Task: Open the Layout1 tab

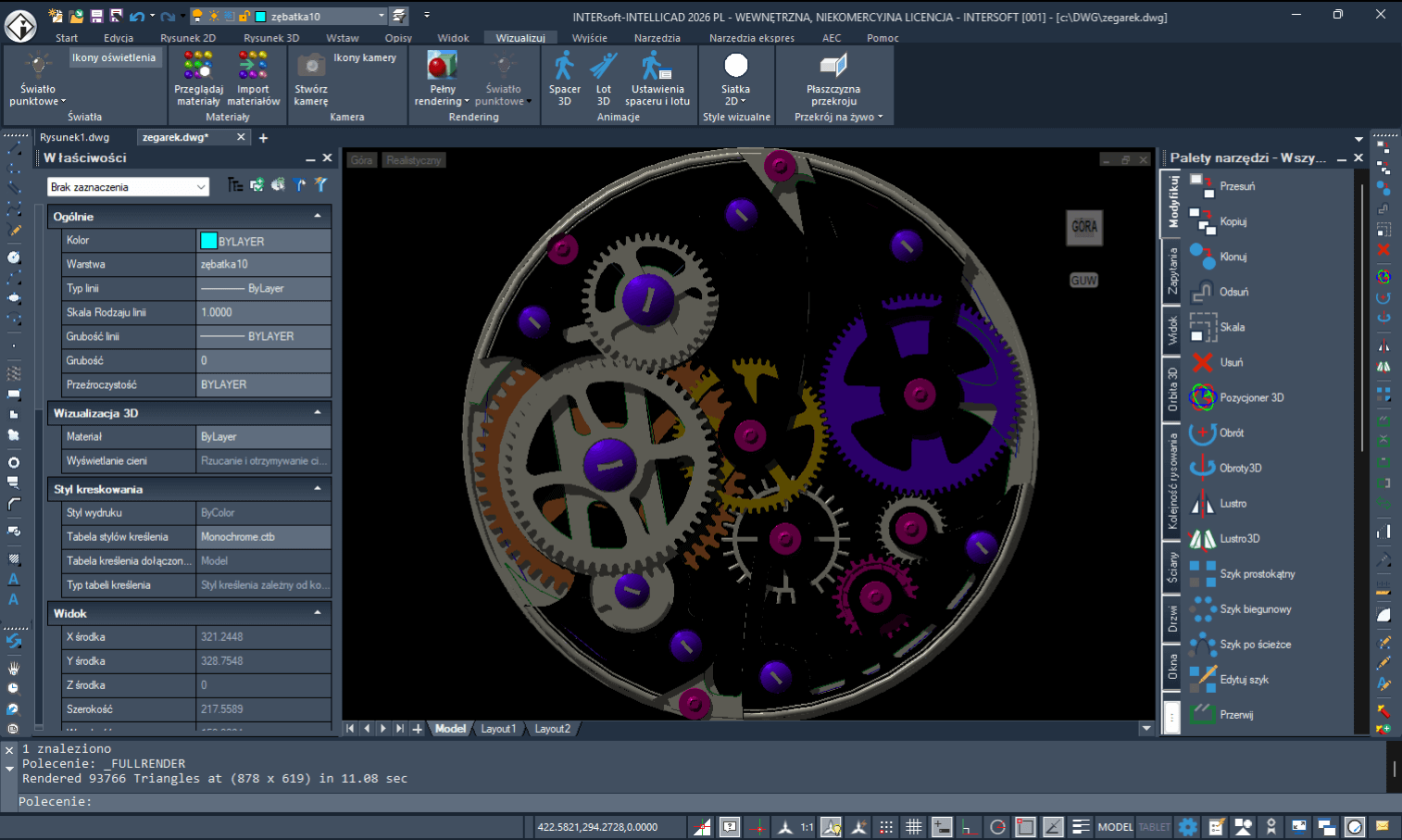Action: (499, 729)
